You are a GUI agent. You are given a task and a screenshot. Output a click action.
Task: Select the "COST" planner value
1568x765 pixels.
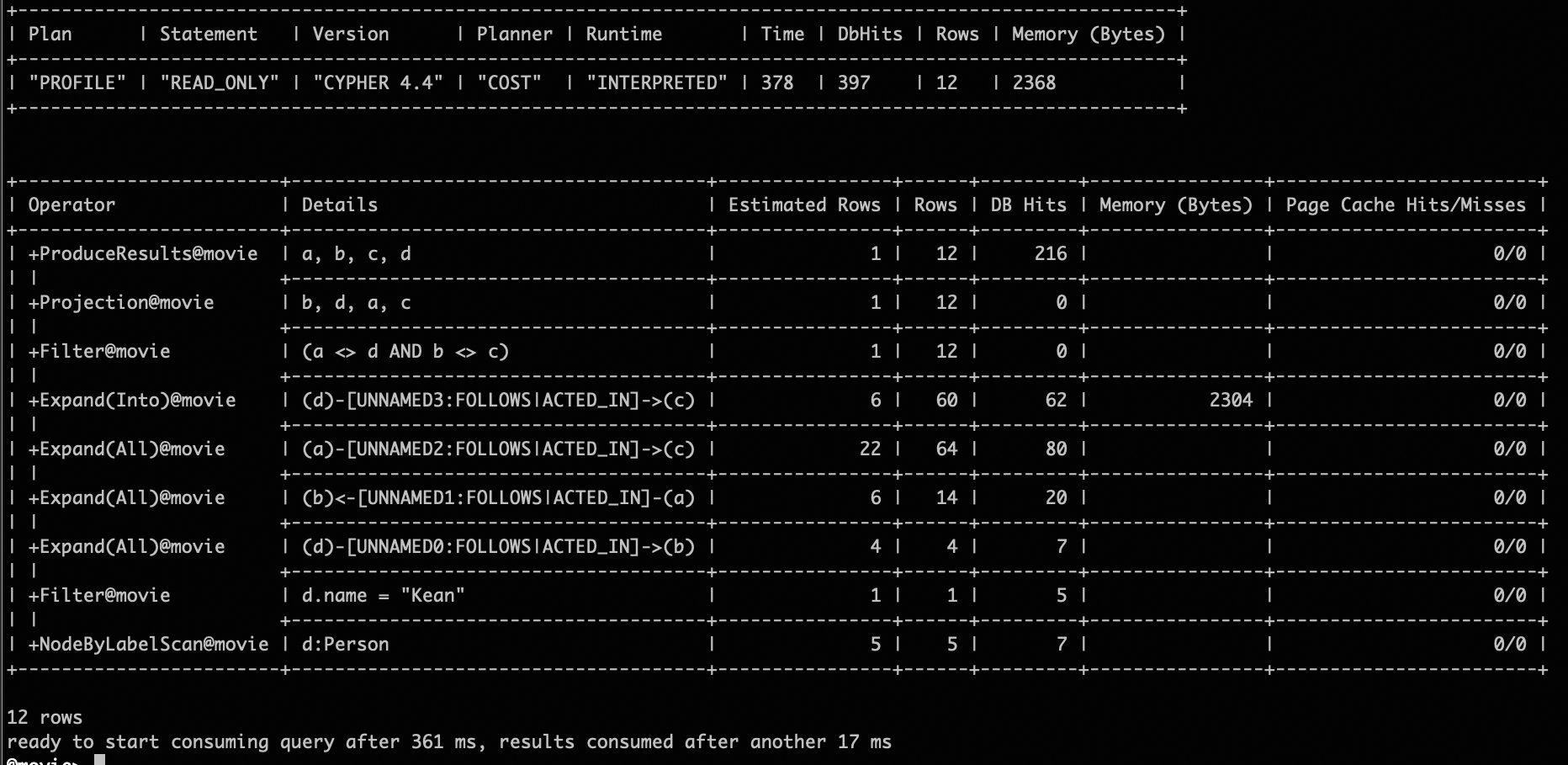click(509, 82)
